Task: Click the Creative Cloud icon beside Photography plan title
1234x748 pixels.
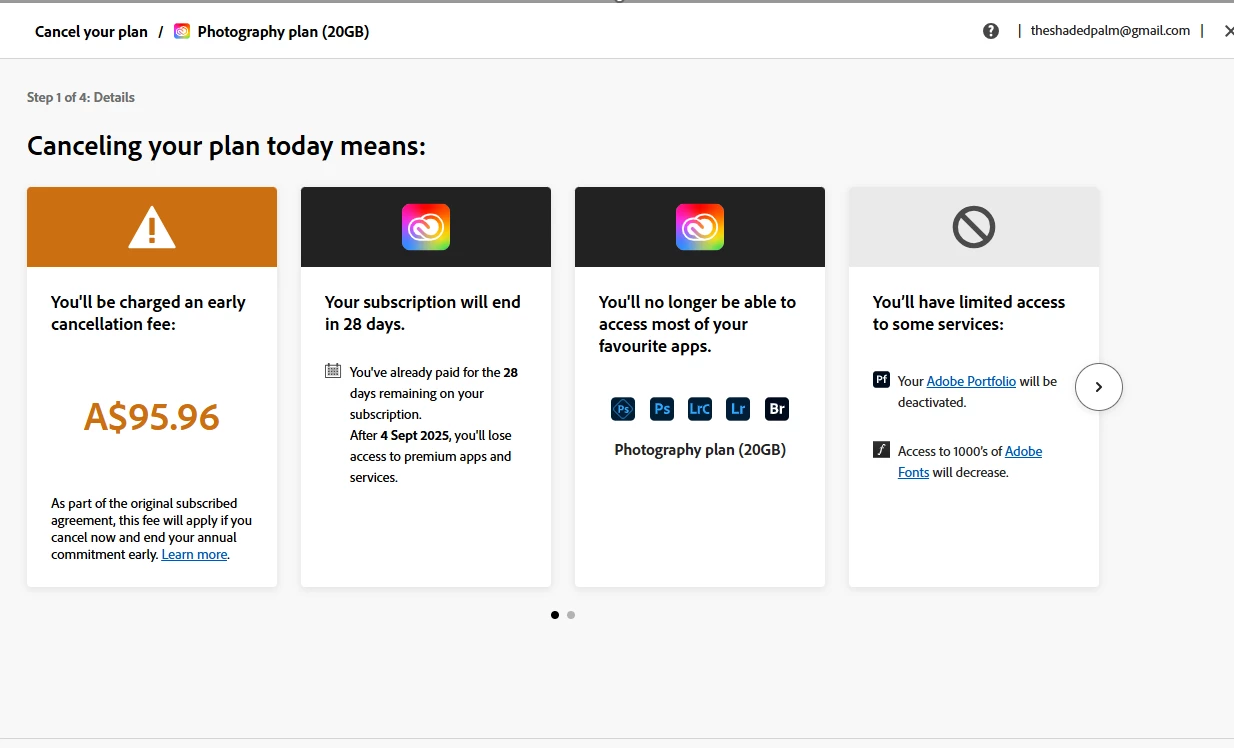Action: 182,31
